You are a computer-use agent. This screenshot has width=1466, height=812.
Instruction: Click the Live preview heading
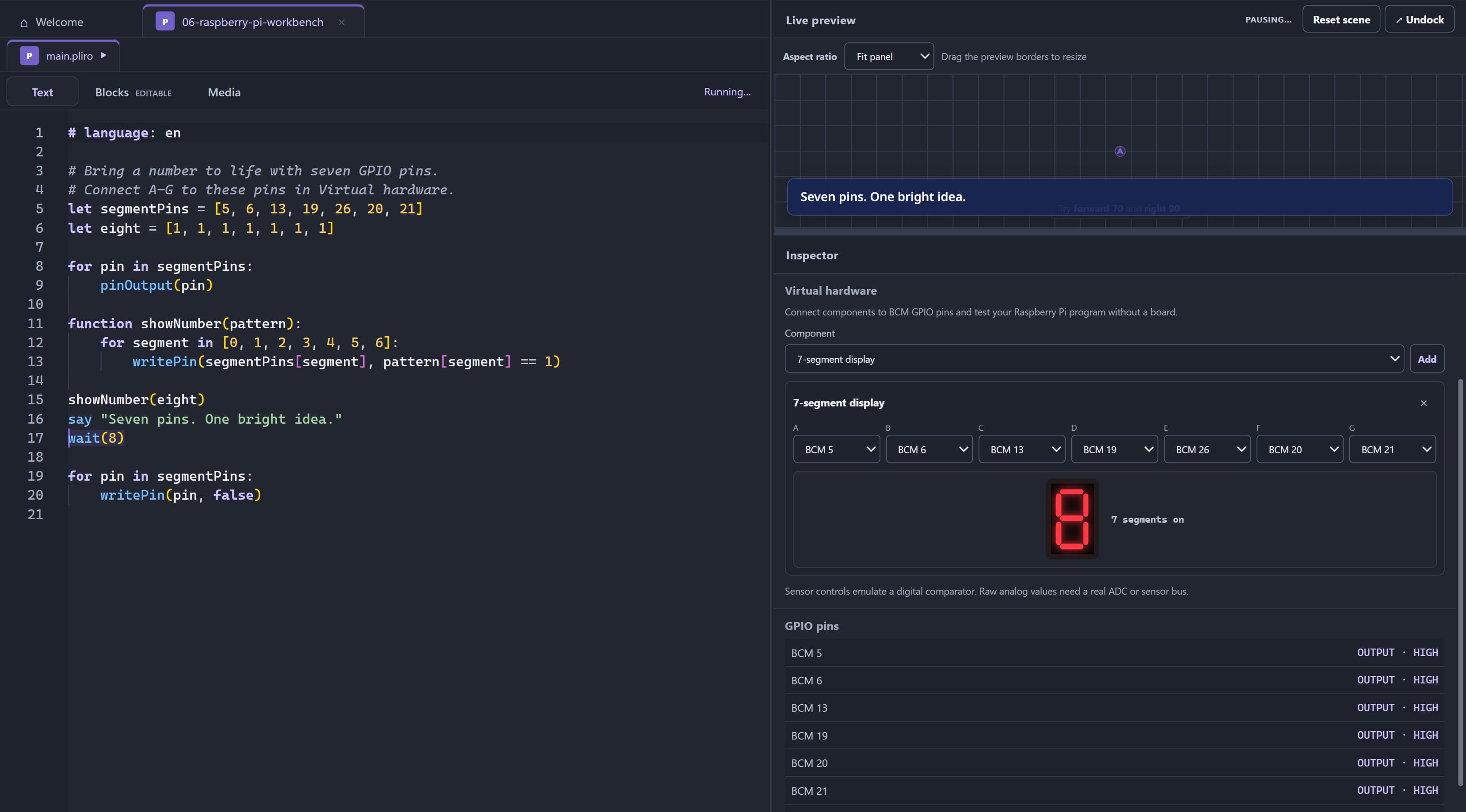(820, 20)
